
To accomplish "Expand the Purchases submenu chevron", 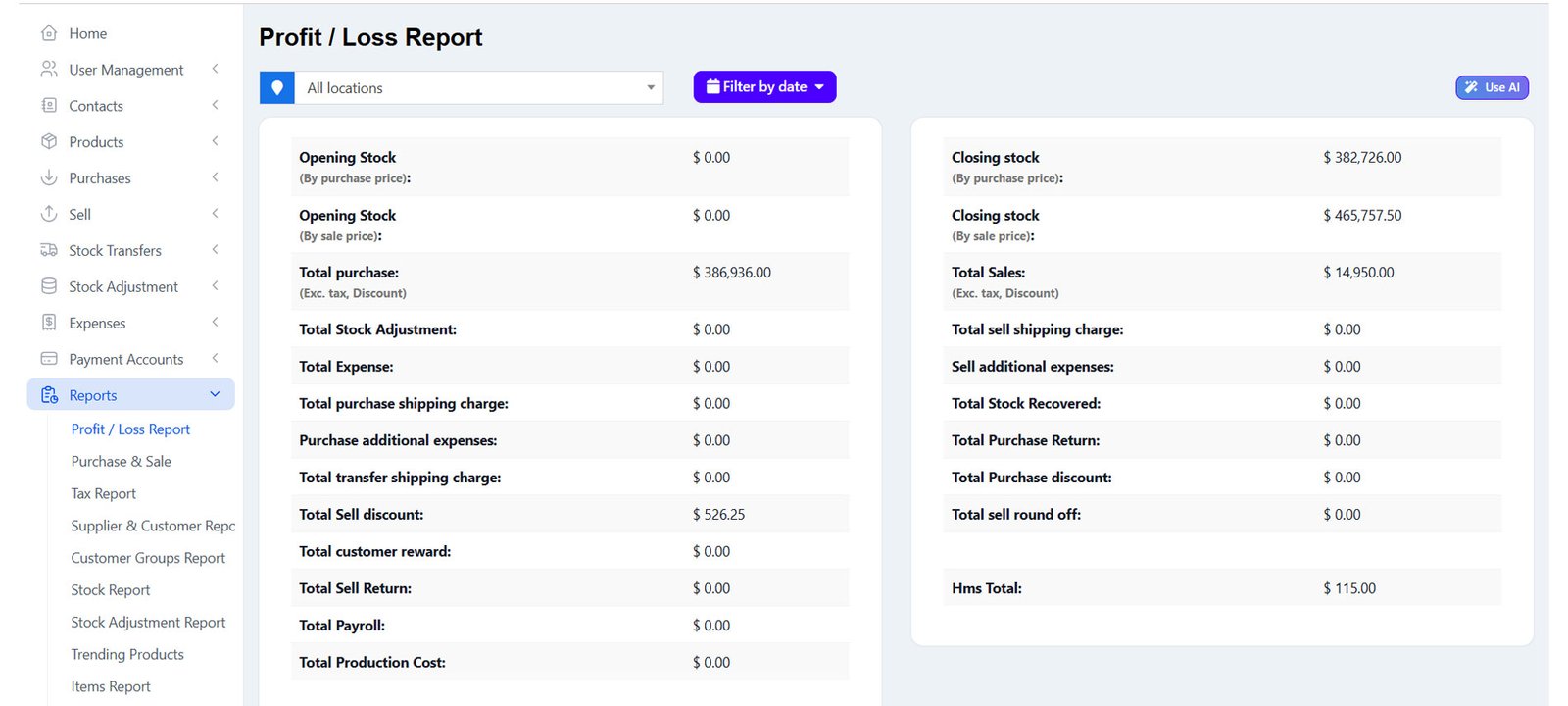I will (215, 178).
